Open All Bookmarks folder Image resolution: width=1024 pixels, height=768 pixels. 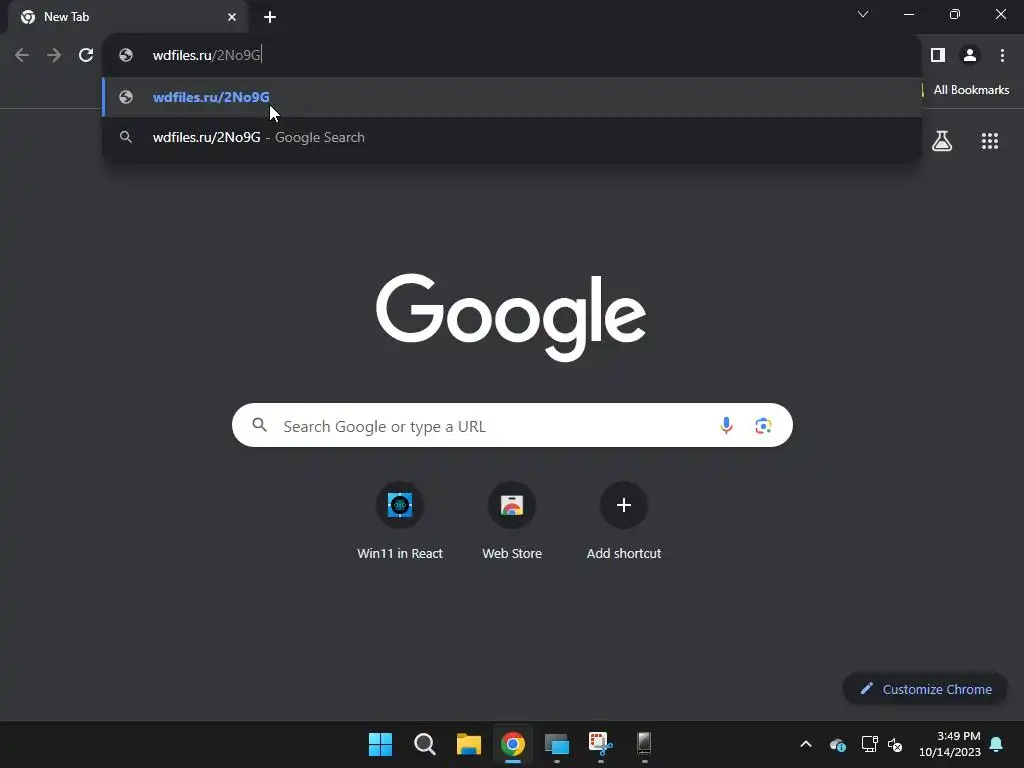pos(971,90)
